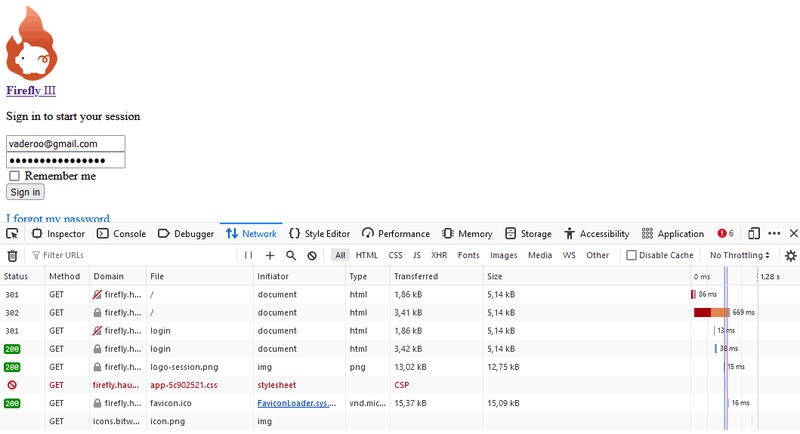Screen dimensions: 800x434
Task: Click the Firefly III logo image
Action: 32,43
